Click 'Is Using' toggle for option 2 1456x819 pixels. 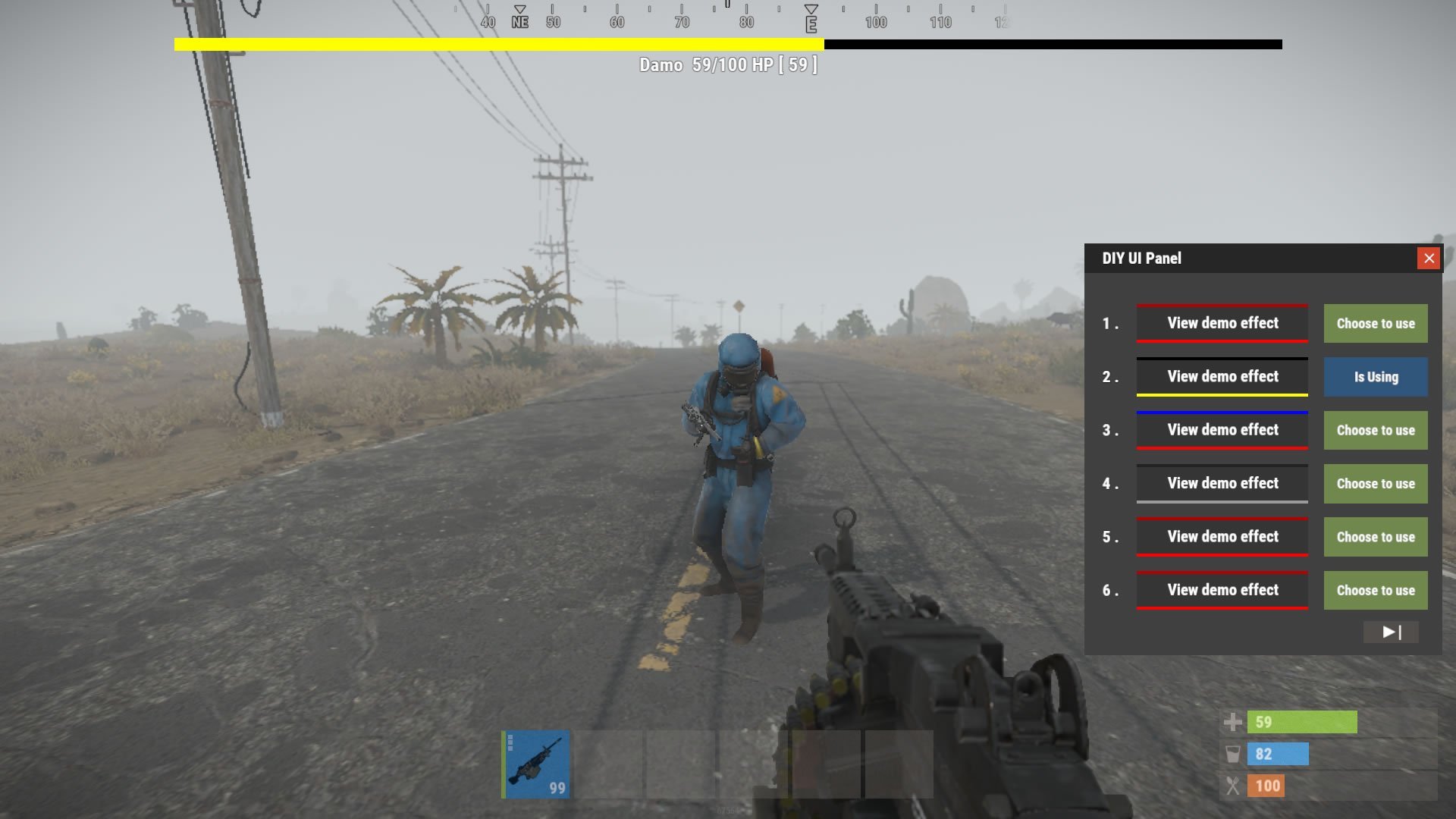click(x=1376, y=376)
